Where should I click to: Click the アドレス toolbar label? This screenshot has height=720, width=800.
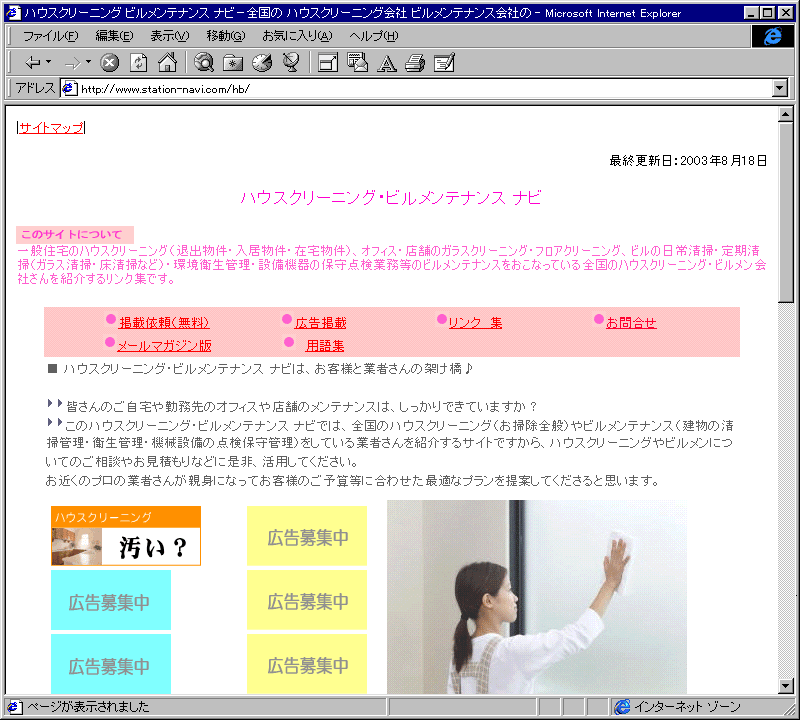[x=35, y=88]
